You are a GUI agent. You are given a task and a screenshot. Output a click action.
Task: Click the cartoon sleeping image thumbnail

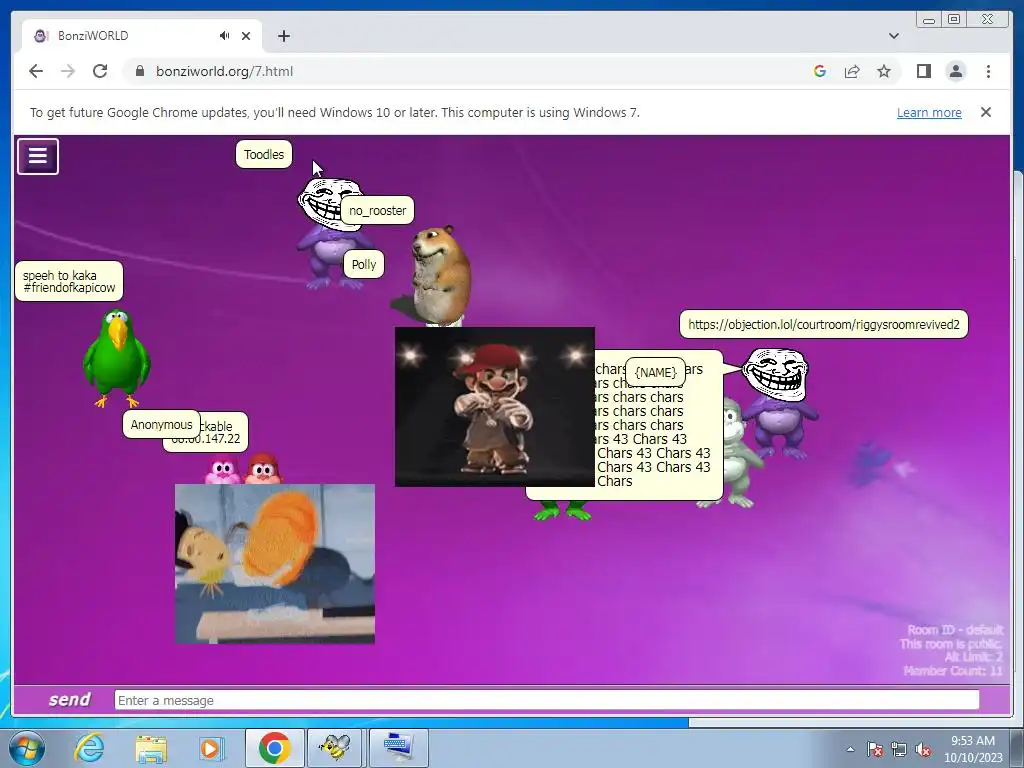pyautogui.click(x=275, y=564)
